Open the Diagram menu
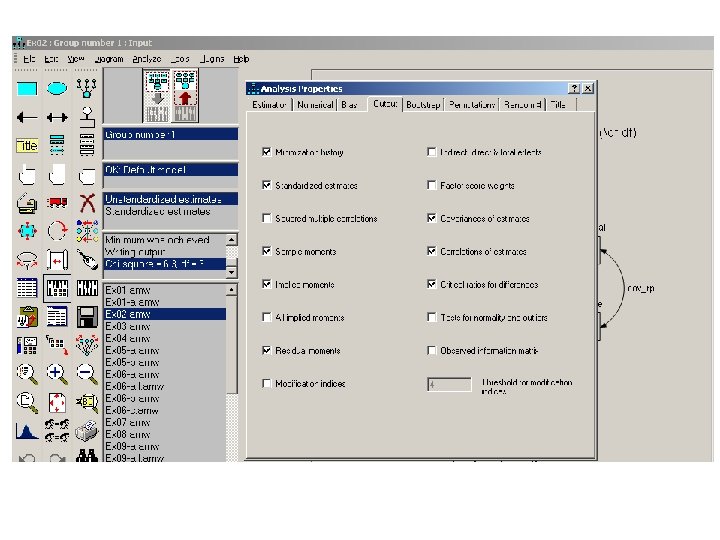Image resolution: width=720 pixels, height=540 pixels. click(109, 59)
